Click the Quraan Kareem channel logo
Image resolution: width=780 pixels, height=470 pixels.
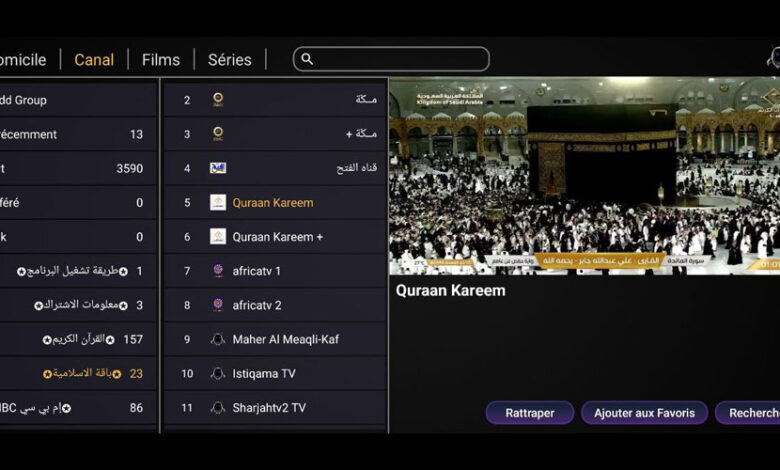tap(218, 202)
